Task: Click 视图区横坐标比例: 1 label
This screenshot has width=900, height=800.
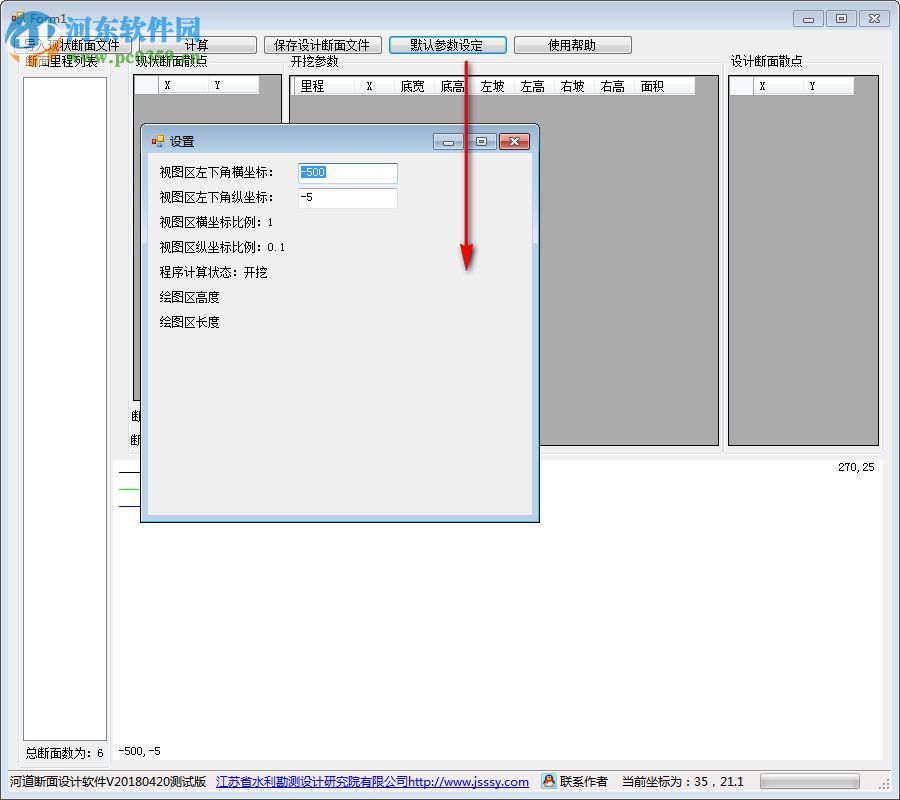Action: point(216,223)
